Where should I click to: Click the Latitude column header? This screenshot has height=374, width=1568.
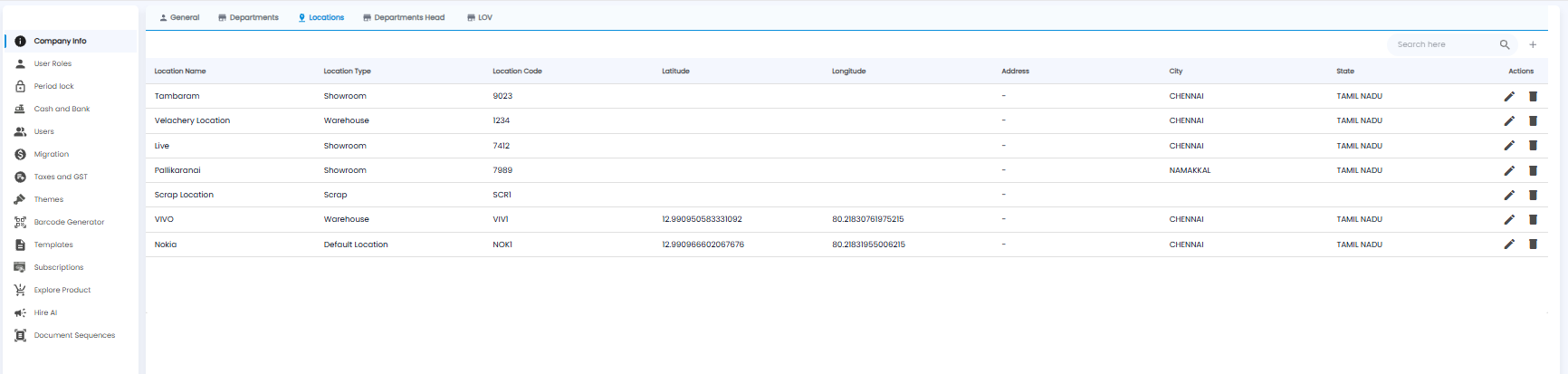(x=675, y=71)
